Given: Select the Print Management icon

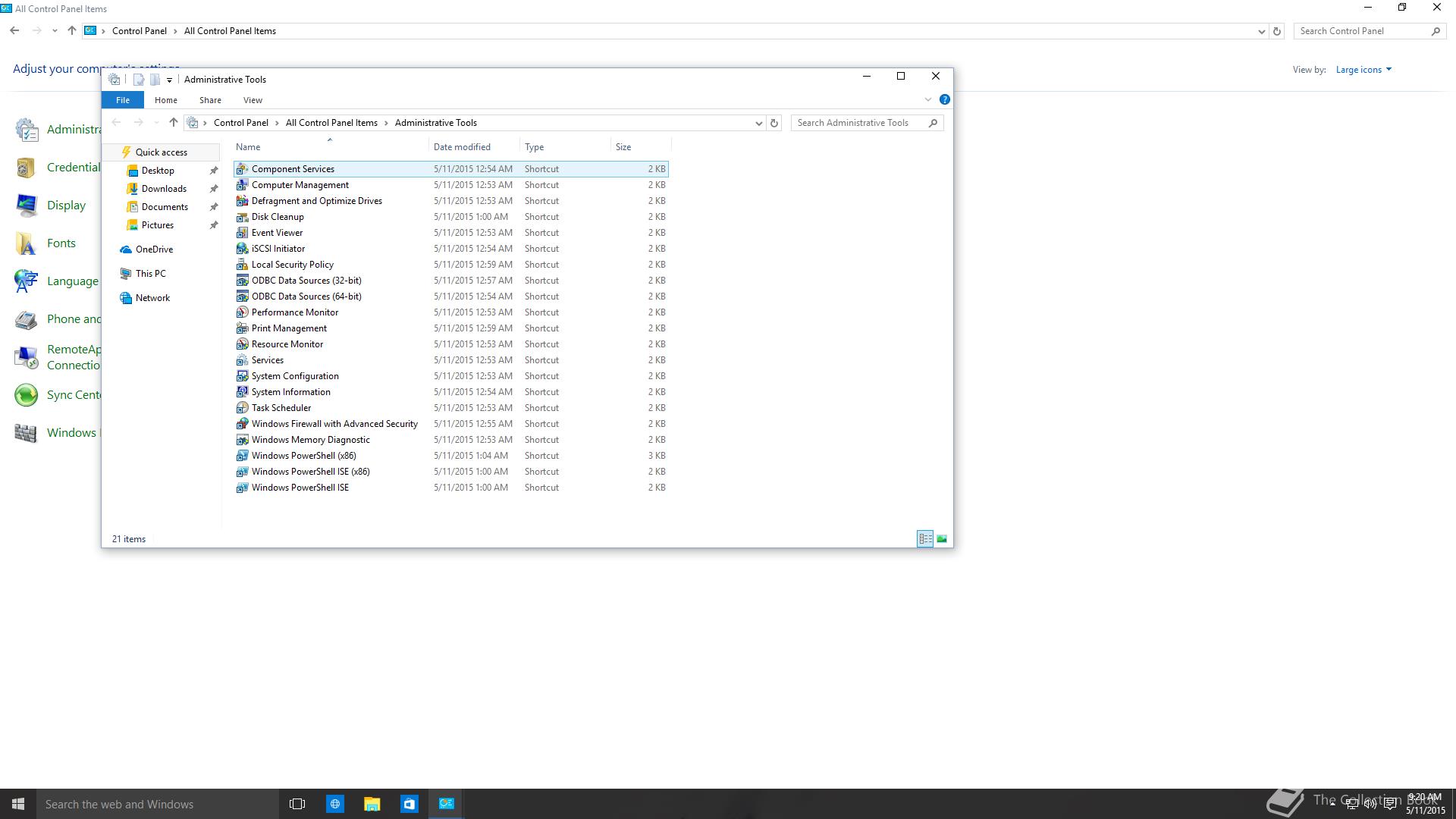Looking at the screenshot, I should click(242, 328).
